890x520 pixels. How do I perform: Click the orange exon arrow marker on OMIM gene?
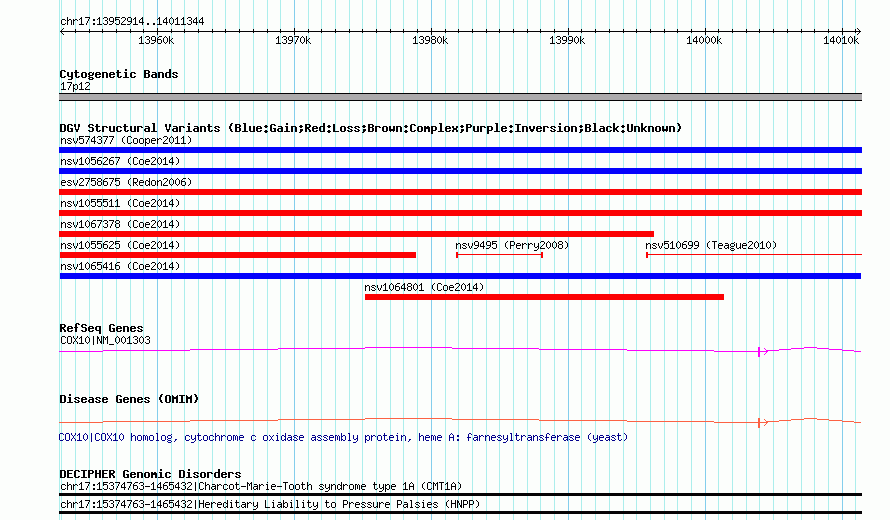[x=762, y=422]
